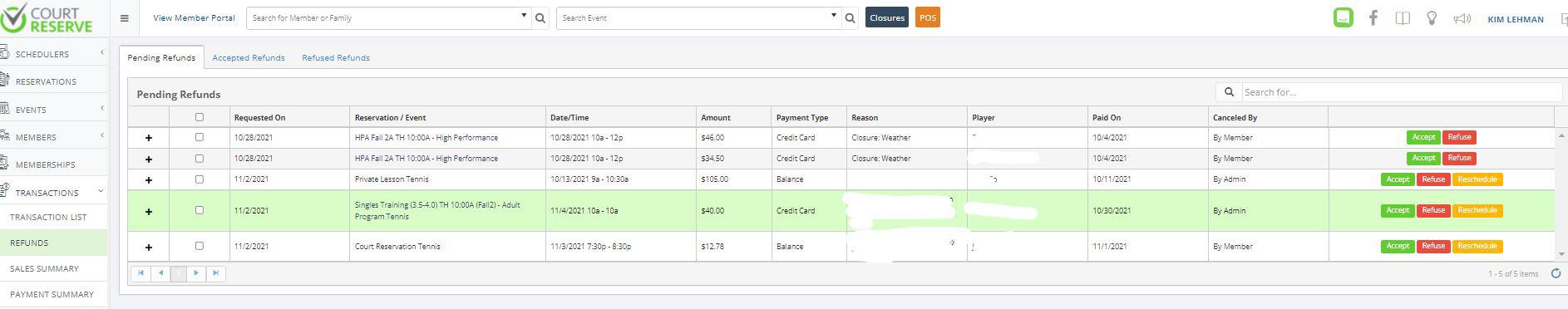
Task: Open the member search dropdown arrow
Action: click(524, 16)
